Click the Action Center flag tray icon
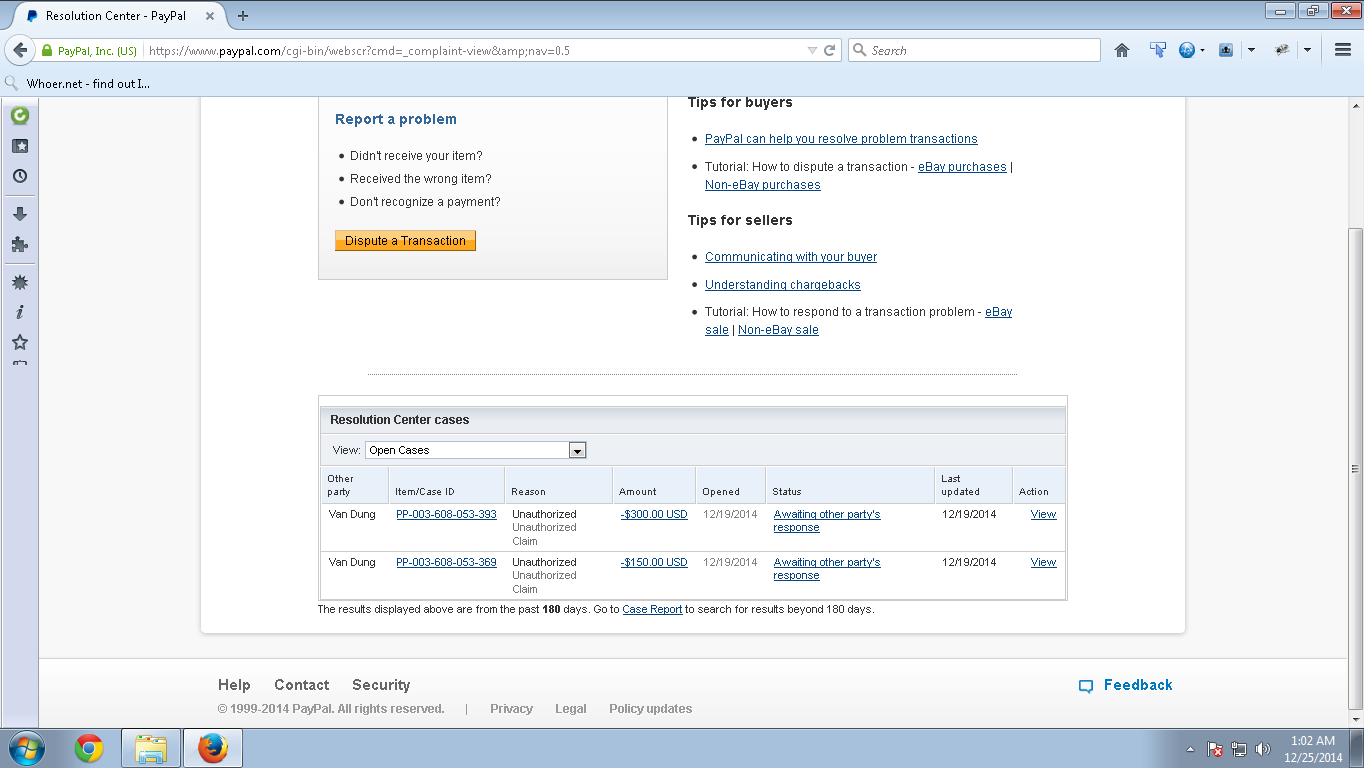Viewport: 1364px width, 768px height. coord(1215,748)
